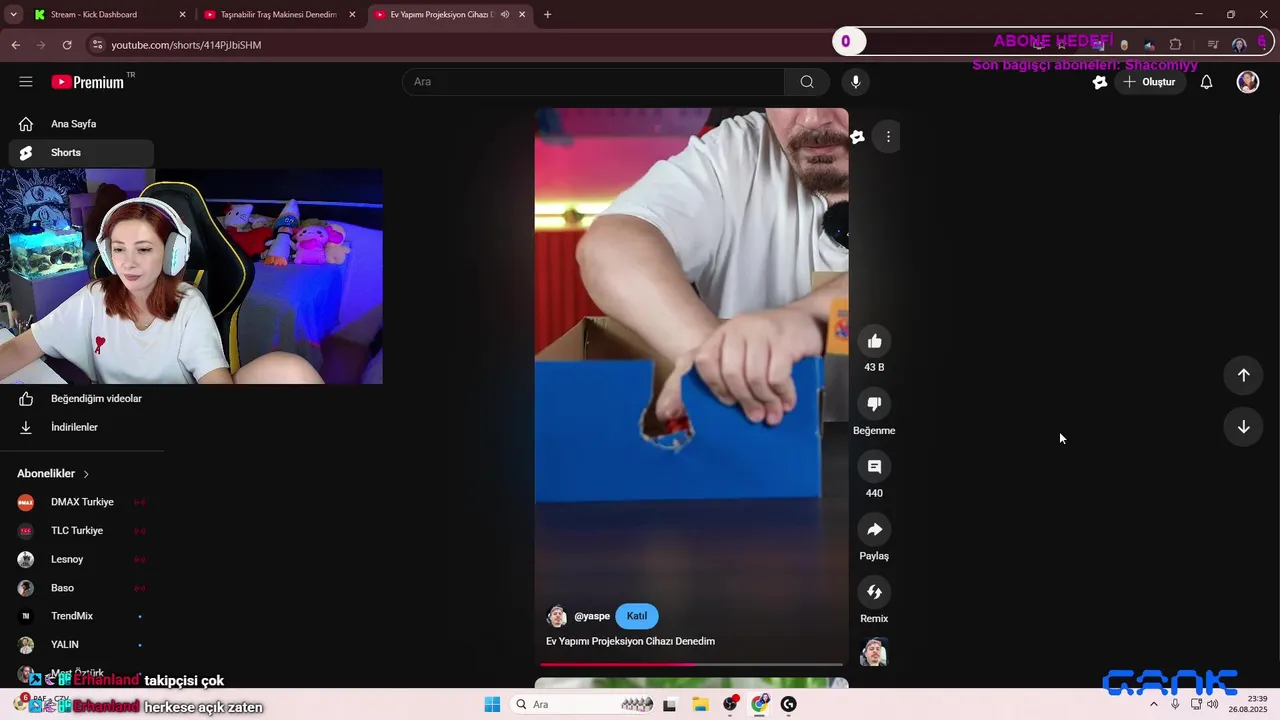
Task: Mute the tab using its speaker icon
Action: coord(505,15)
